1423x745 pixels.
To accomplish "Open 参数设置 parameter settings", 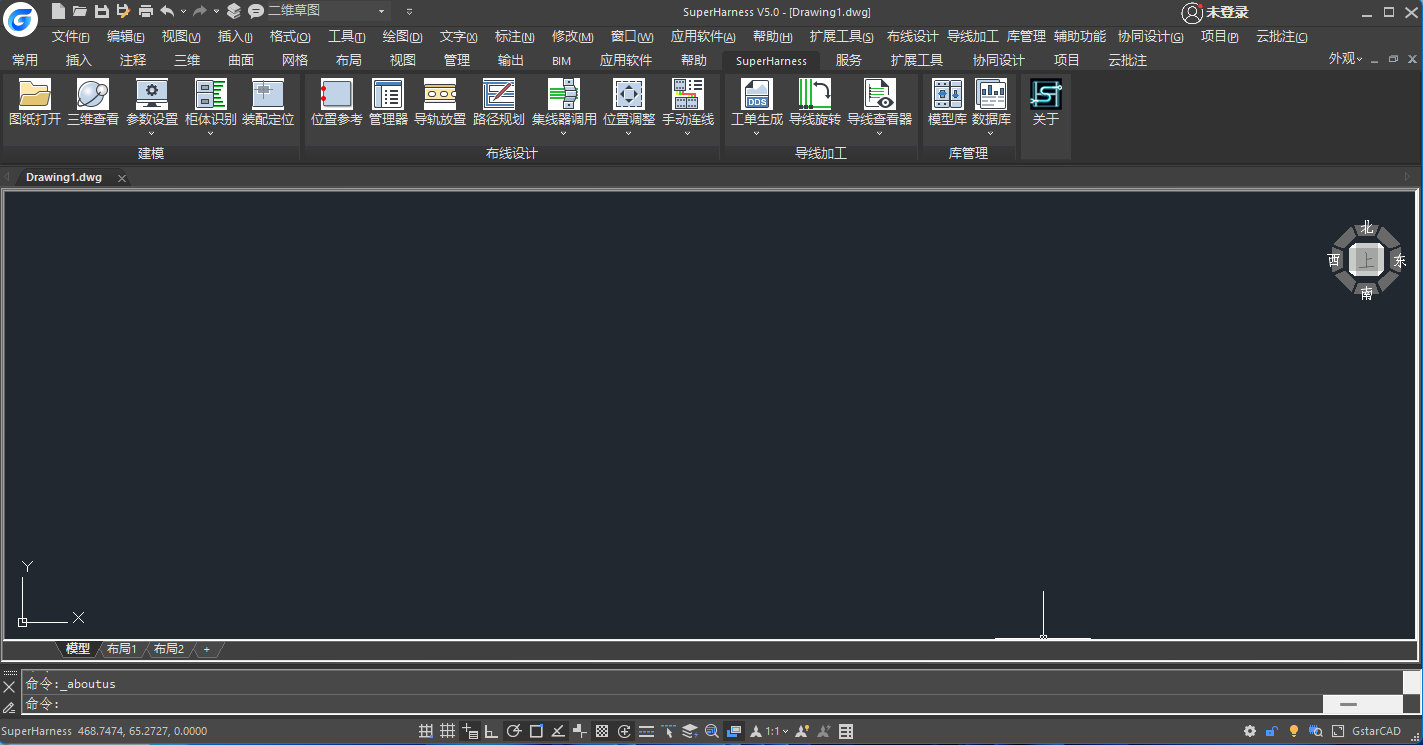I will [x=152, y=102].
